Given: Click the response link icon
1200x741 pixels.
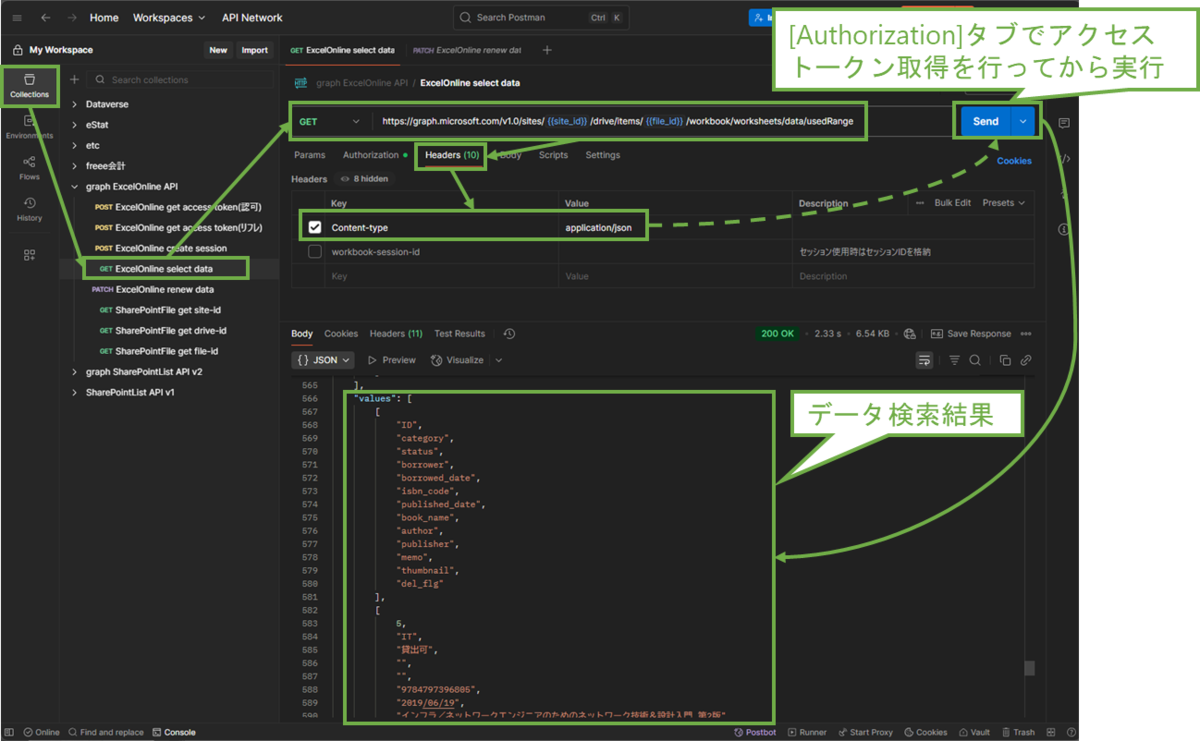Looking at the screenshot, I should 1026,360.
